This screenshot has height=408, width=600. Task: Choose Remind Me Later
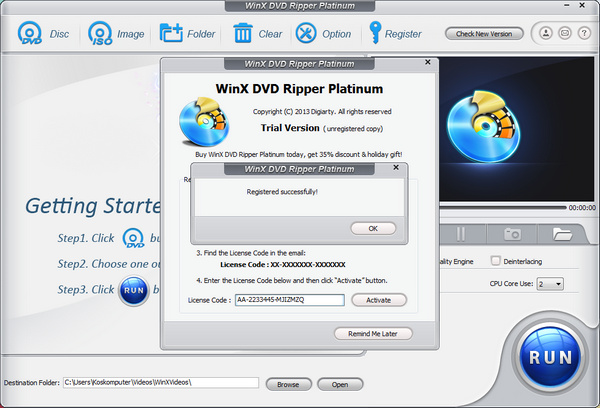[373, 334]
